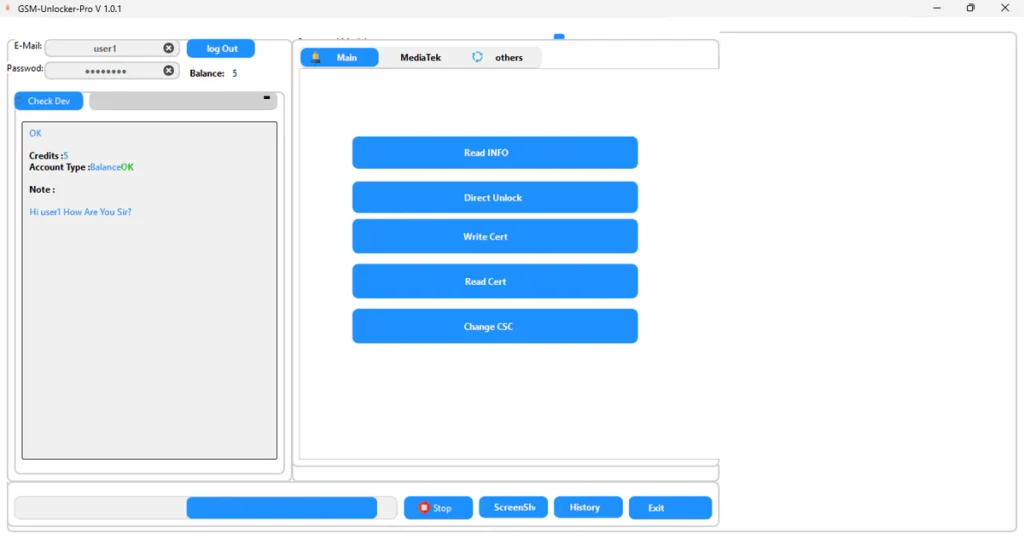Click the Check Dev button

pyautogui.click(x=49, y=101)
